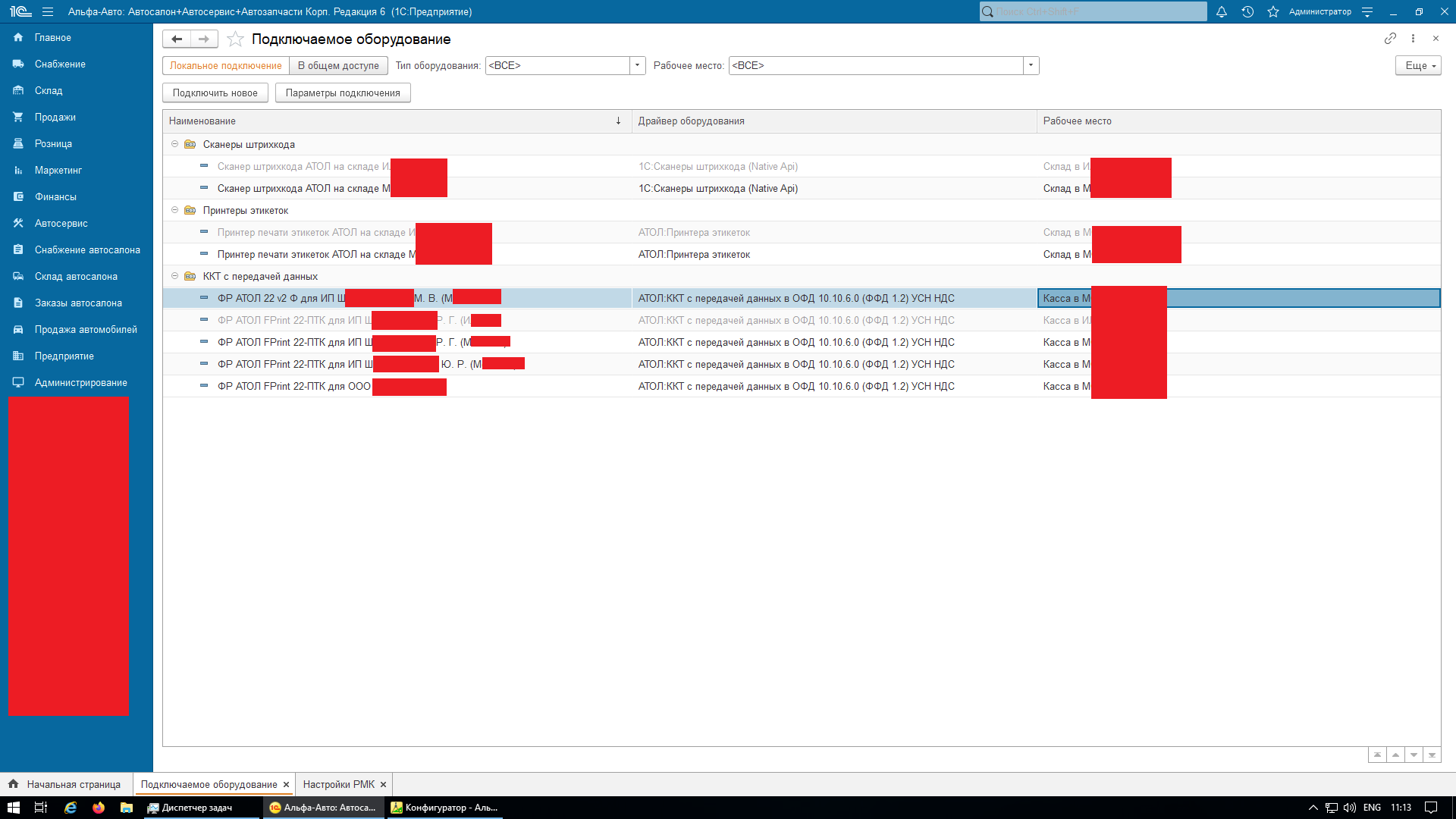Open favorites star icon in title bar
This screenshot has width=1456, height=819.
[1273, 11]
